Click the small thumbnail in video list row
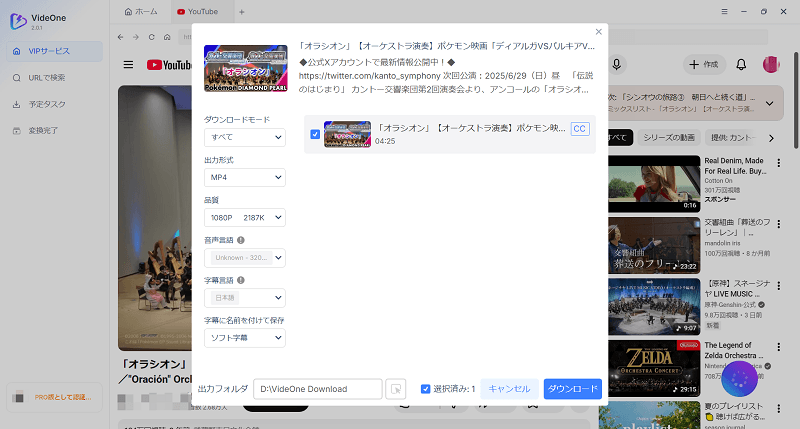The image size is (800, 429). [347, 134]
